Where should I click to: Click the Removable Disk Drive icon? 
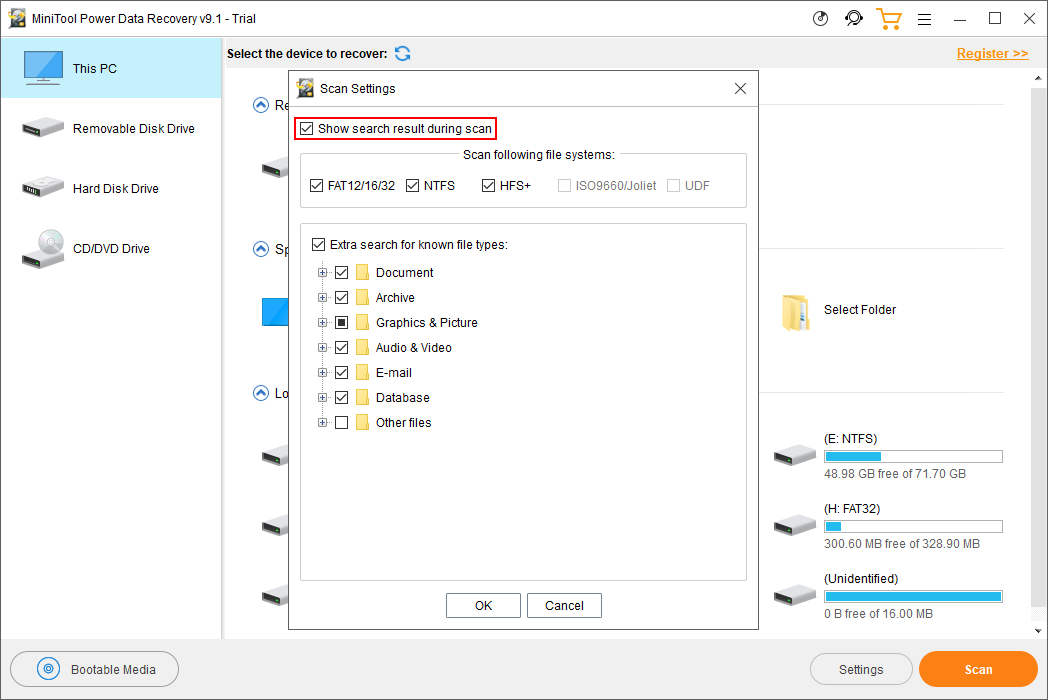(x=43, y=128)
